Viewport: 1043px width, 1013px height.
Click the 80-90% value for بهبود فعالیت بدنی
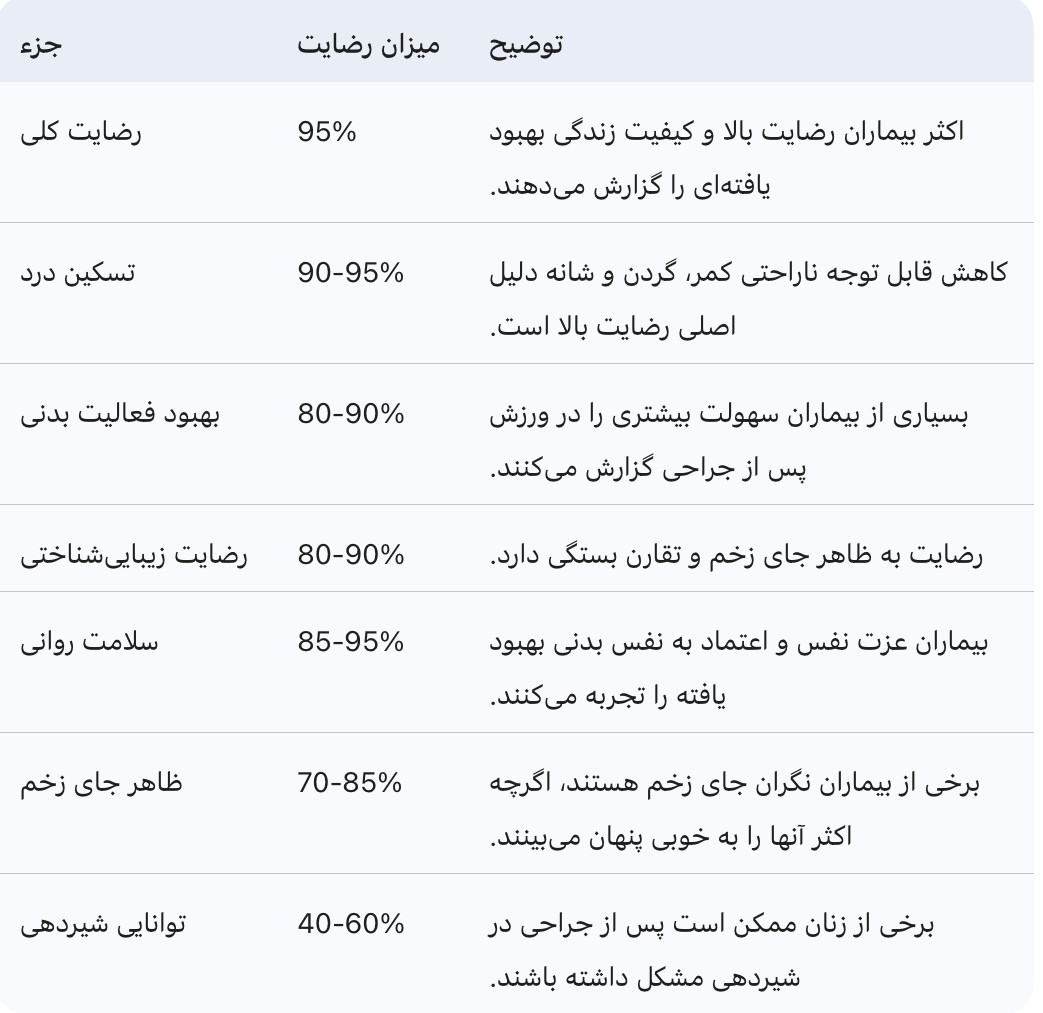coord(351,414)
